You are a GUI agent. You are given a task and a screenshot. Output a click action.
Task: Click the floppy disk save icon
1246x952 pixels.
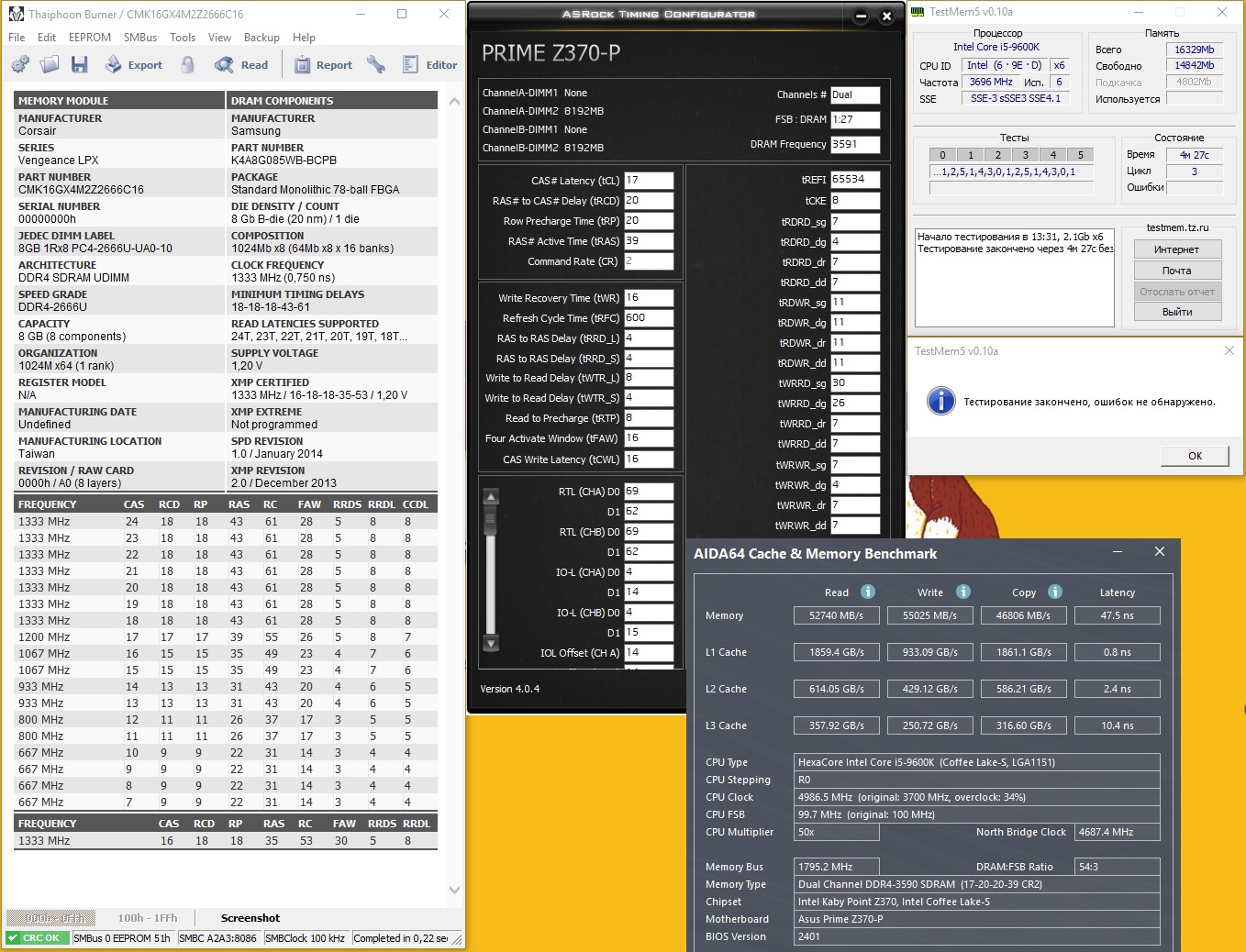(80, 64)
